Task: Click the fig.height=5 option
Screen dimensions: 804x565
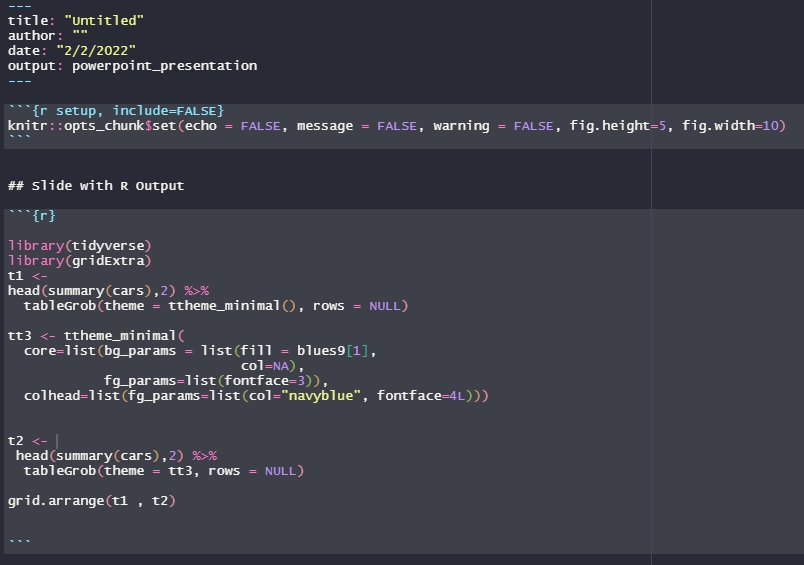Action: pyautogui.click(x=618, y=126)
